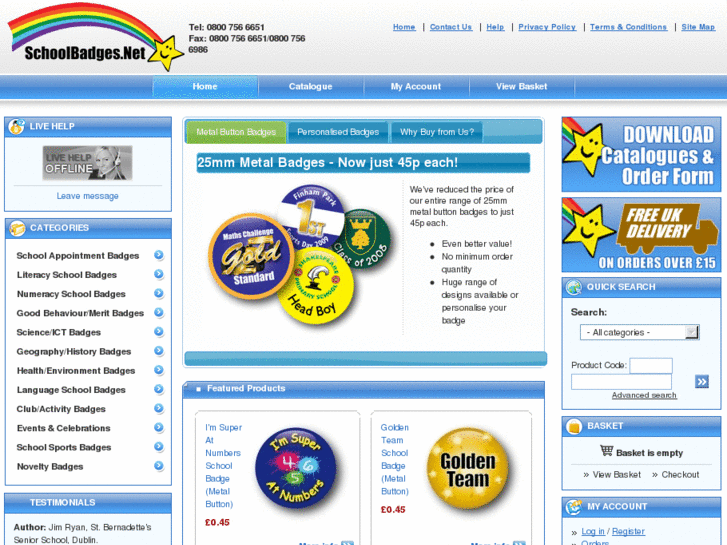Select Literacy School Badges category
This screenshot has height=545, width=727.
click(67, 275)
